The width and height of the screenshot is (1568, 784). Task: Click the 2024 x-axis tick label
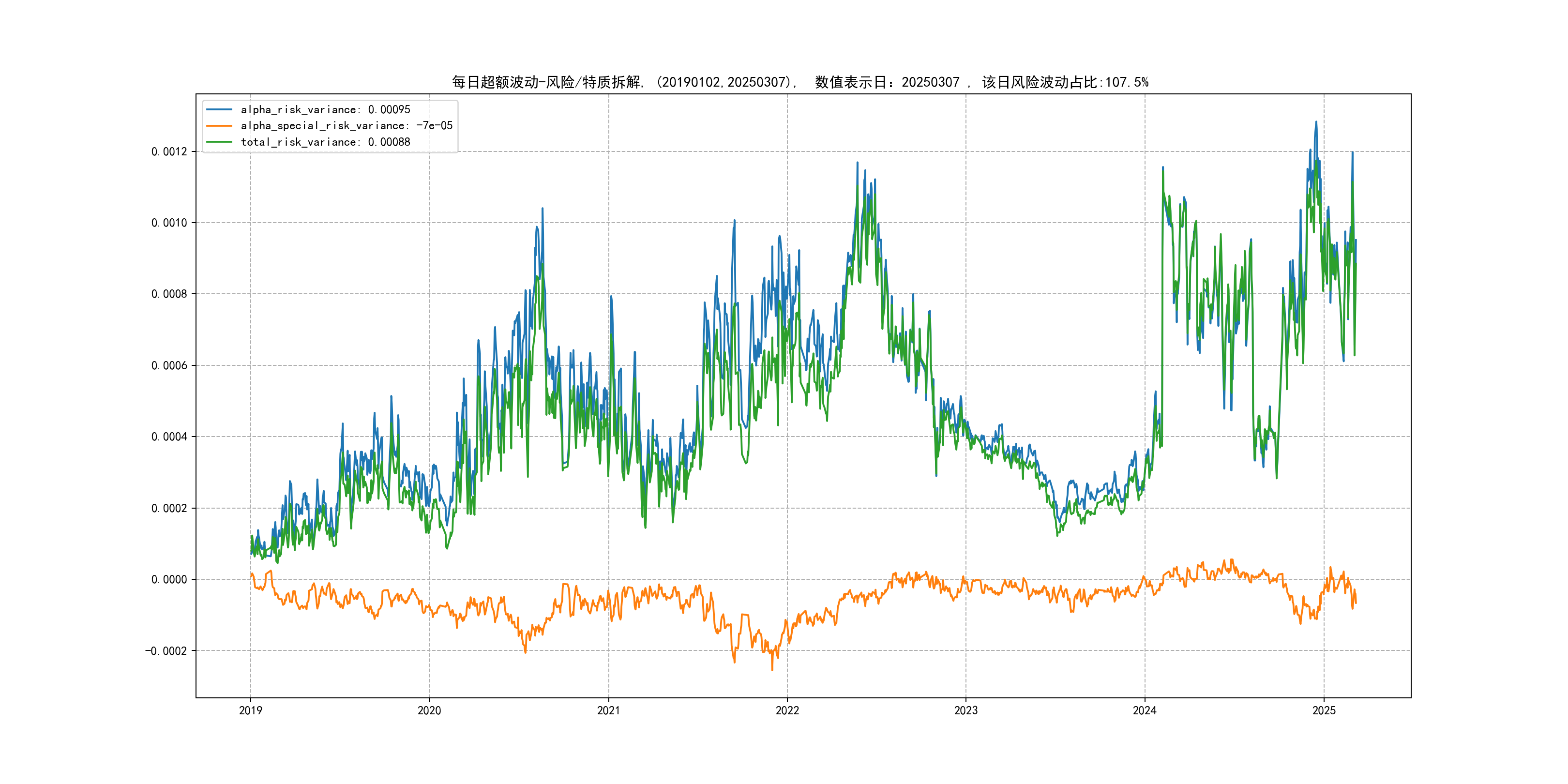1145,710
